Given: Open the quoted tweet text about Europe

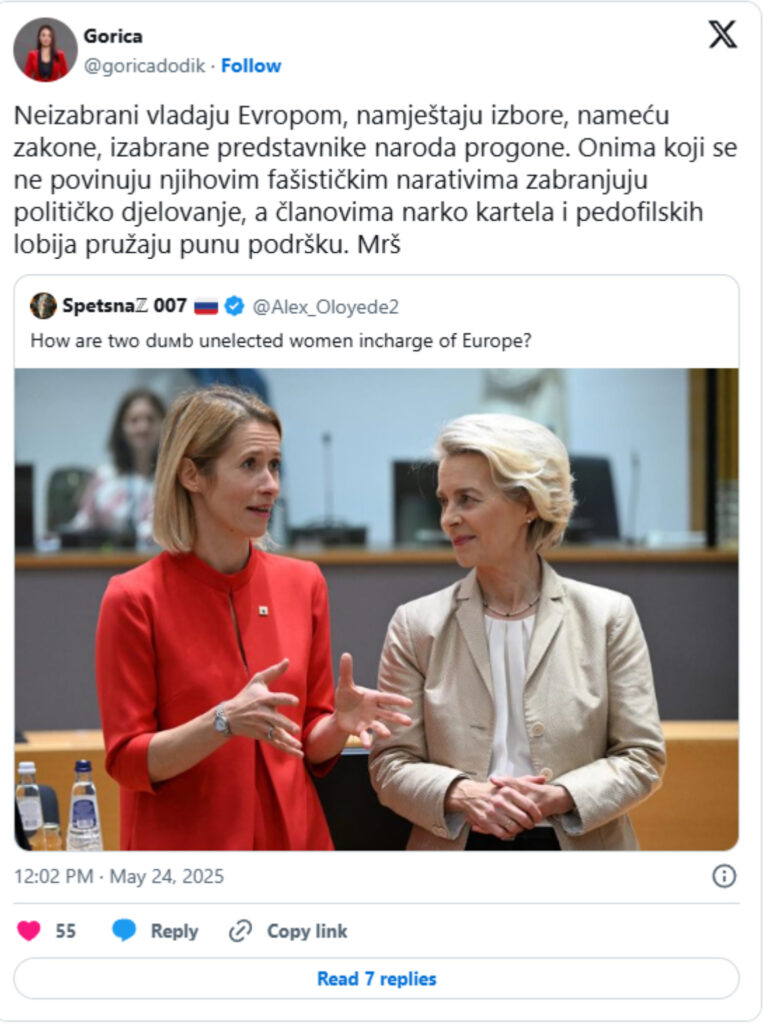Looking at the screenshot, I should click(x=281, y=341).
